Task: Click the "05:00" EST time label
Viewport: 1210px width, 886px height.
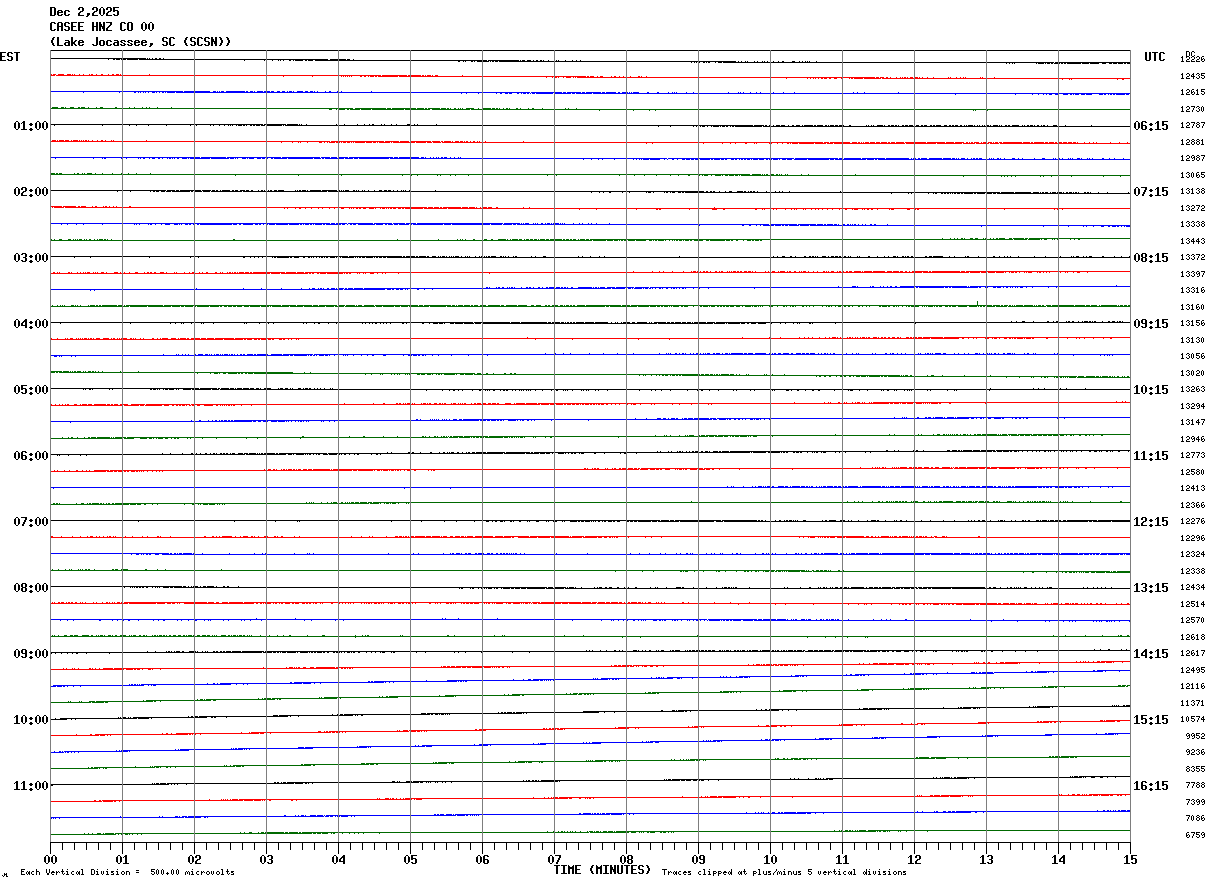Action: point(31,390)
